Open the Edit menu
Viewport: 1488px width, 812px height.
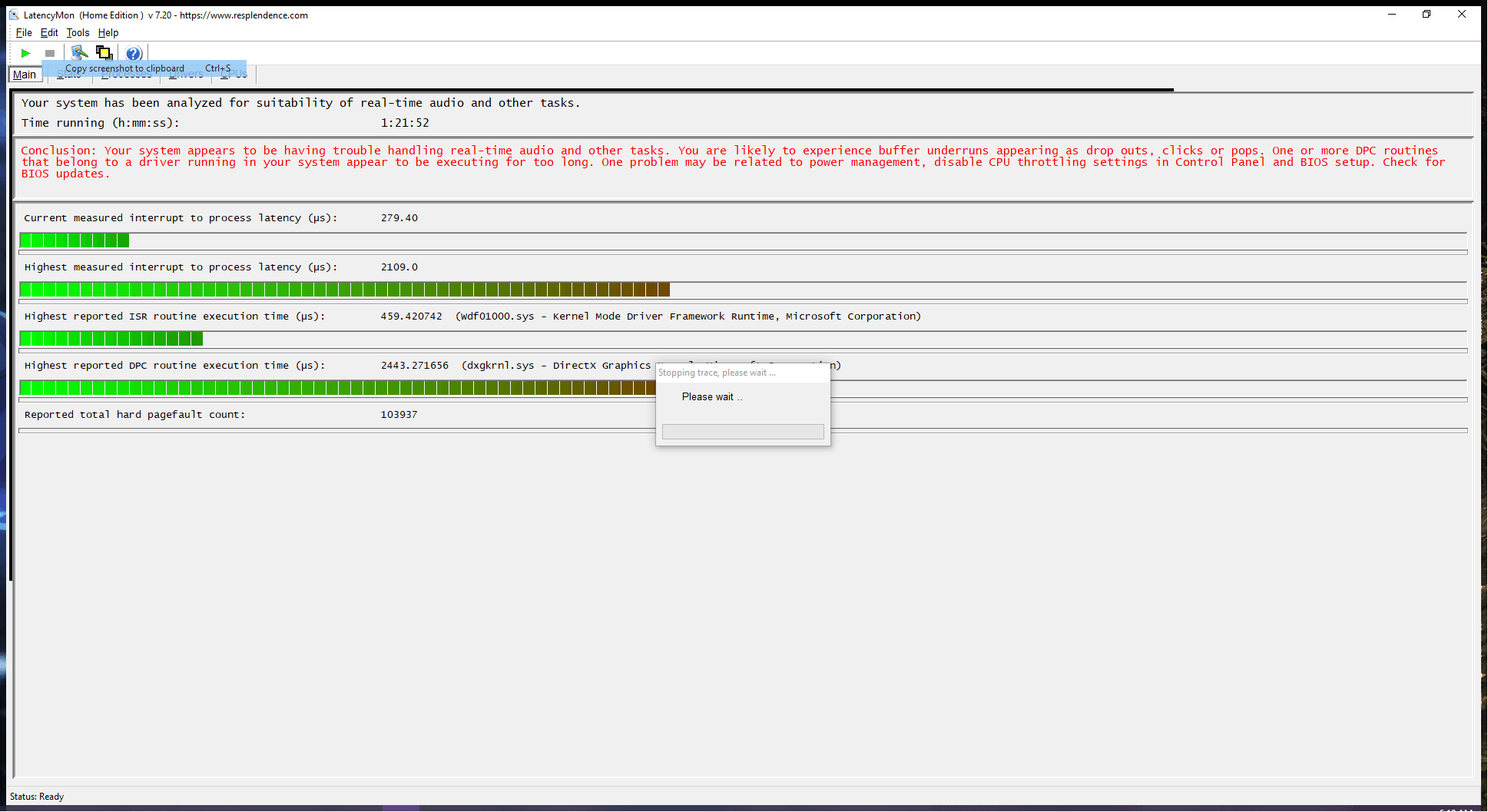pyautogui.click(x=49, y=32)
